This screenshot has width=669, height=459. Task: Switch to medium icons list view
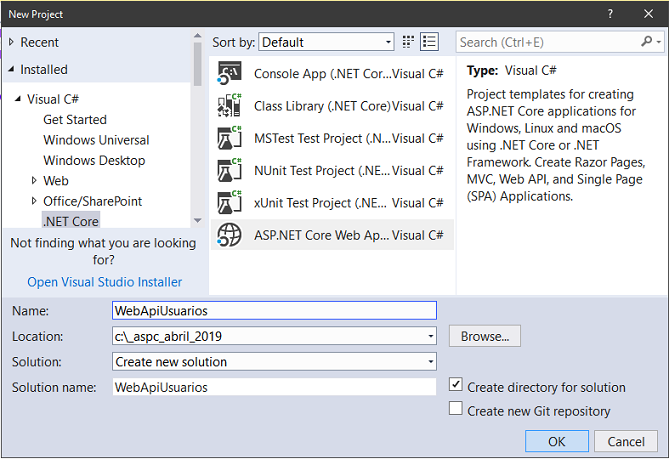click(x=429, y=42)
